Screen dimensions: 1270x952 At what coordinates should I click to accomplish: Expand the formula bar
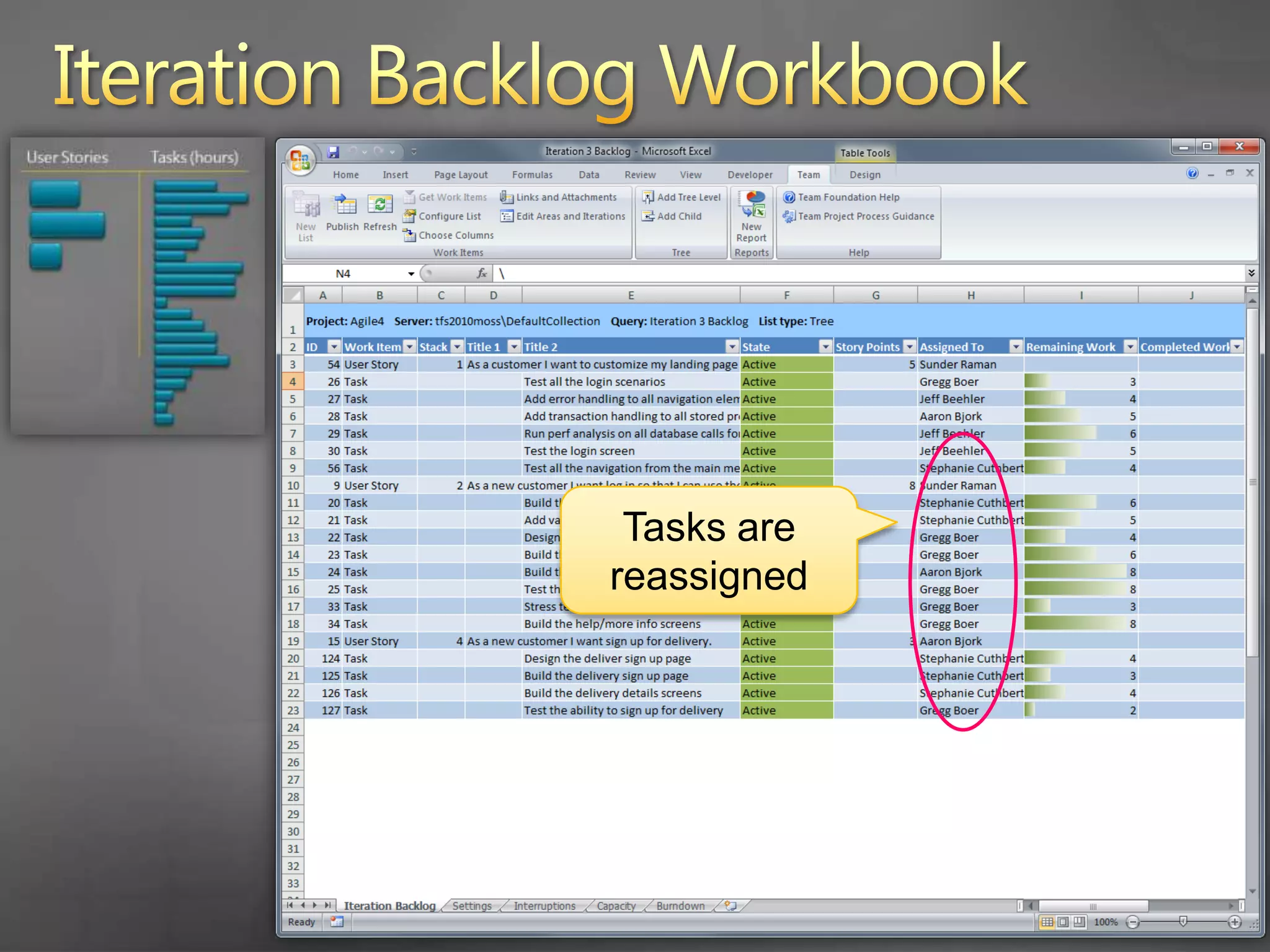click(1251, 273)
